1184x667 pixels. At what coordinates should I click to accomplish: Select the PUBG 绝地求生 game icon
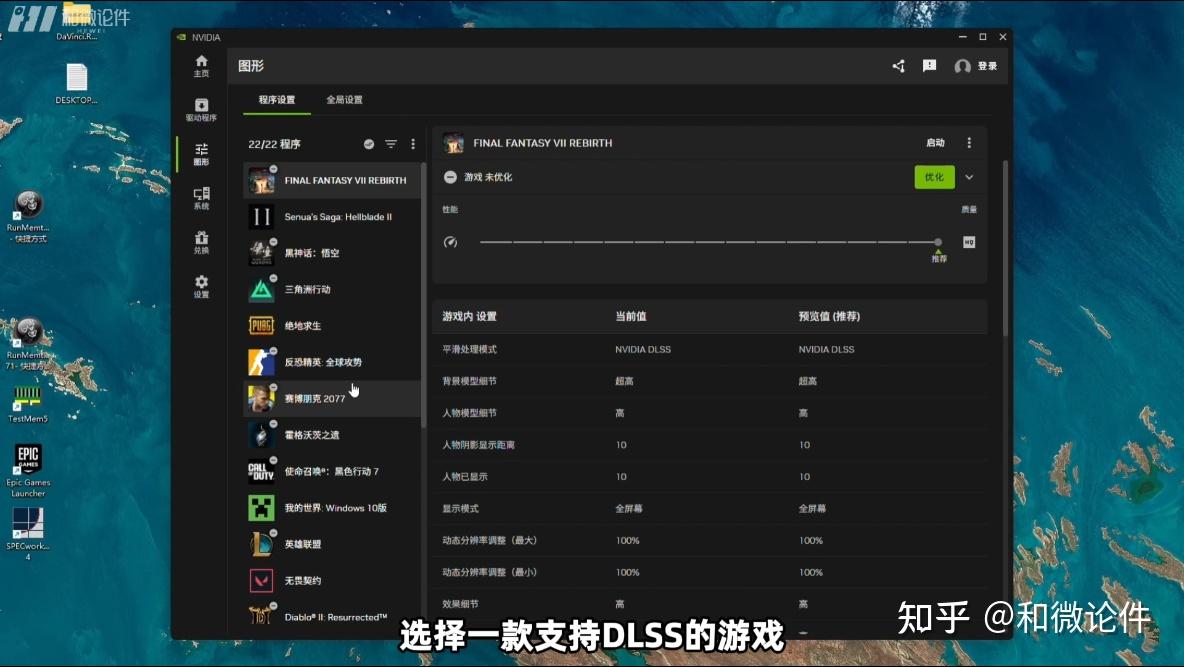click(x=261, y=326)
